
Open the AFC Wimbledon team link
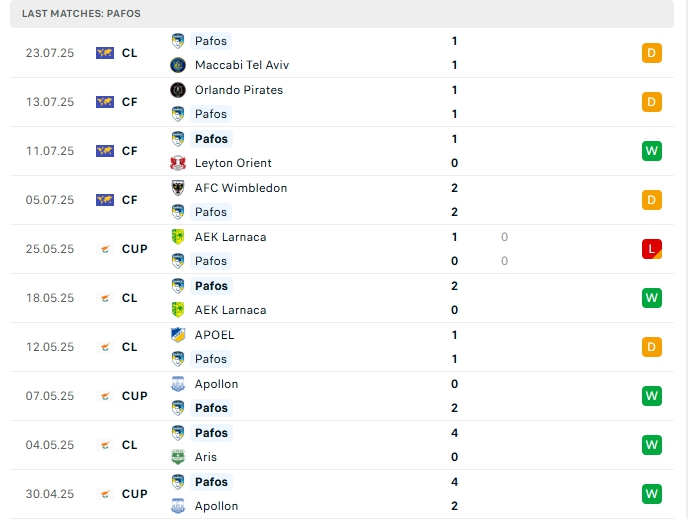coord(241,188)
